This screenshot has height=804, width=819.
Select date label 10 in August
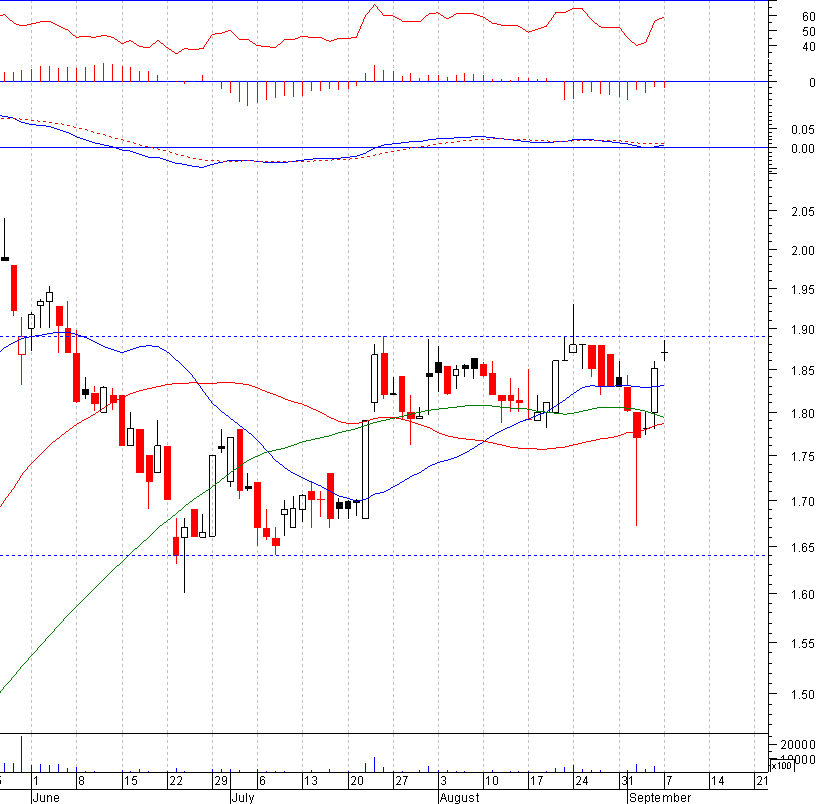click(491, 781)
